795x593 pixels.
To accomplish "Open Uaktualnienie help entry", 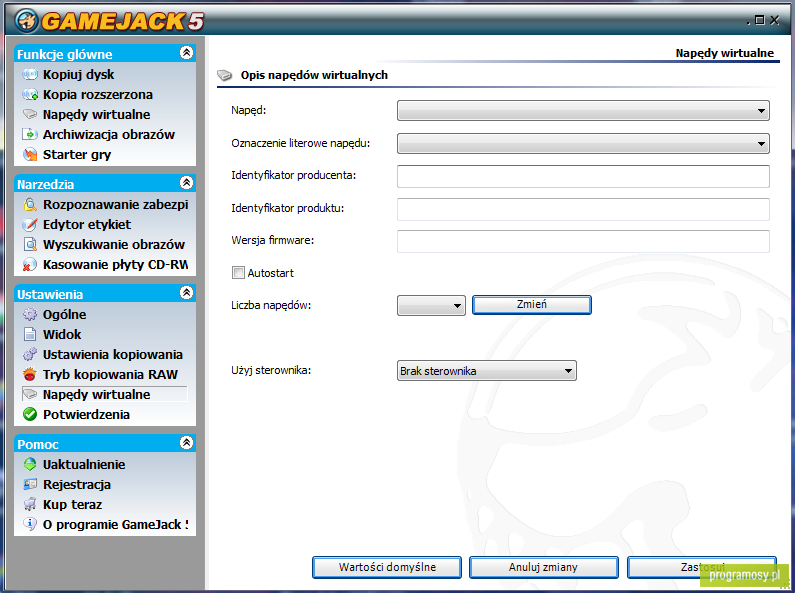I will point(84,465).
